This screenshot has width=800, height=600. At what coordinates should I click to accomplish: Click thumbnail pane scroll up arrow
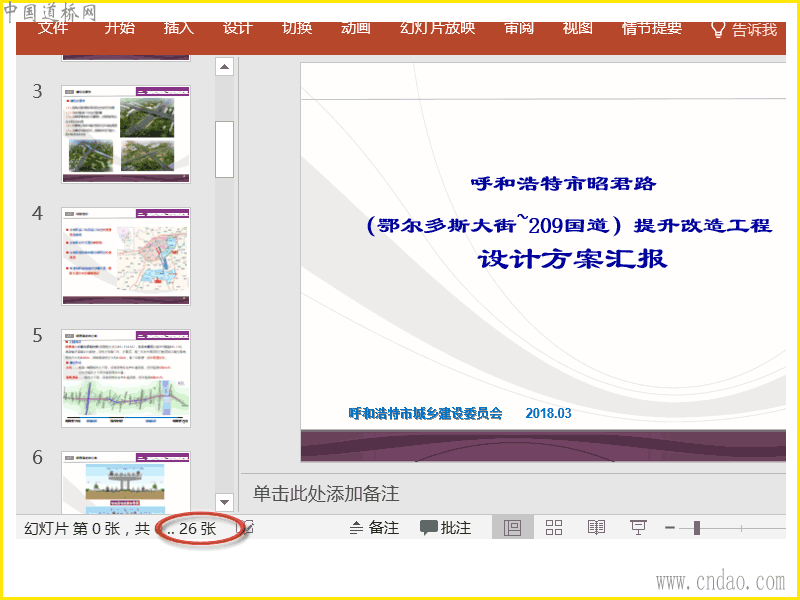224,67
